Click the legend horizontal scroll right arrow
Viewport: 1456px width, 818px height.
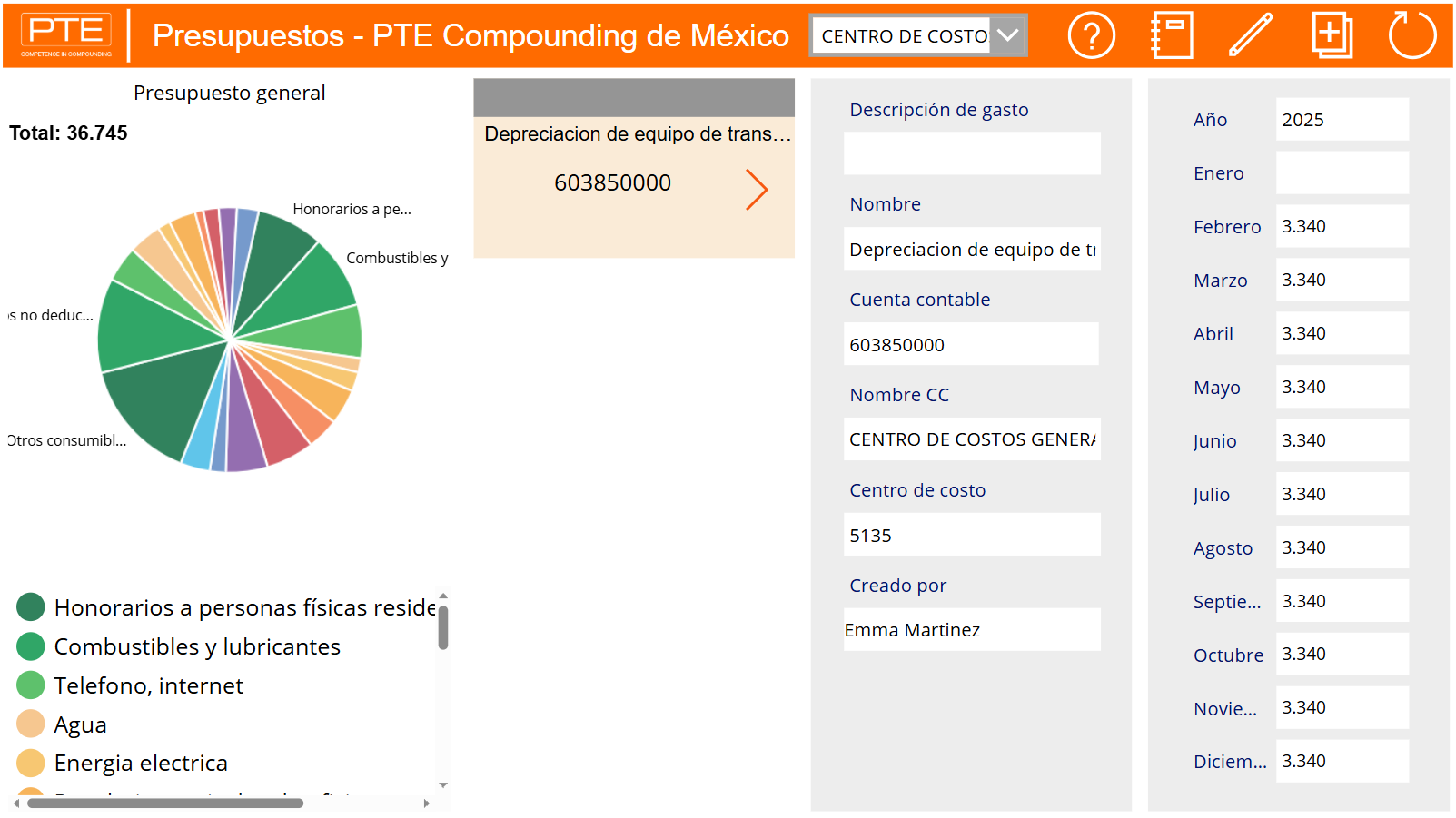point(427,803)
